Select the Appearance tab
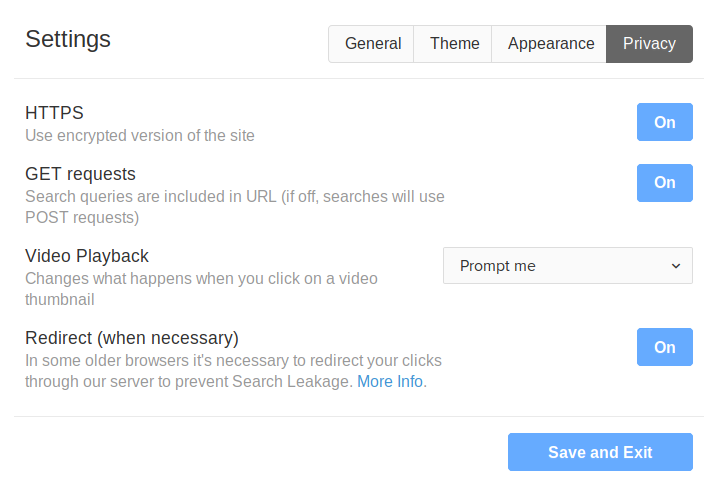 (x=550, y=44)
